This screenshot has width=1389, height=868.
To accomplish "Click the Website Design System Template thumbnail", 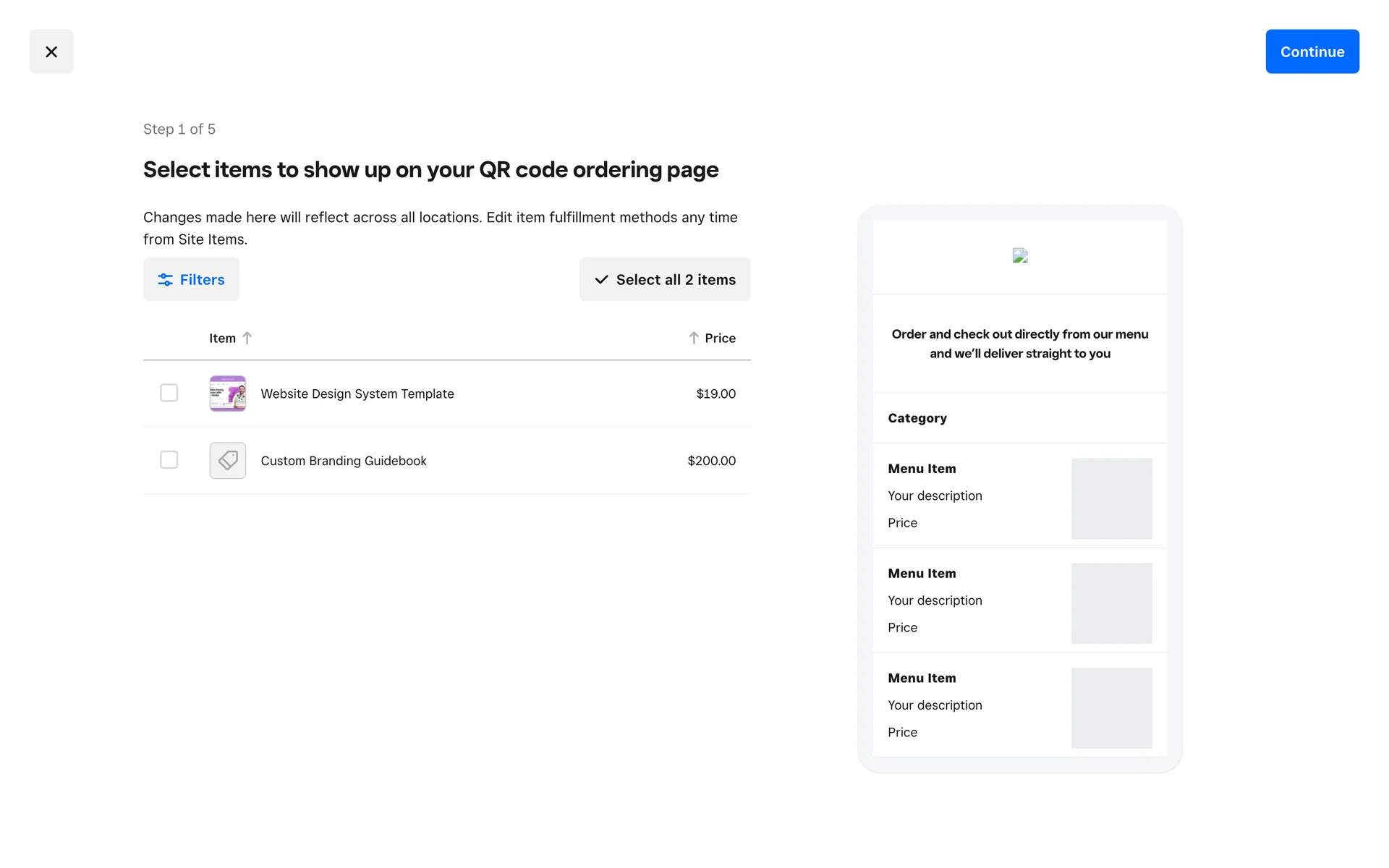I will coord(227,393).
